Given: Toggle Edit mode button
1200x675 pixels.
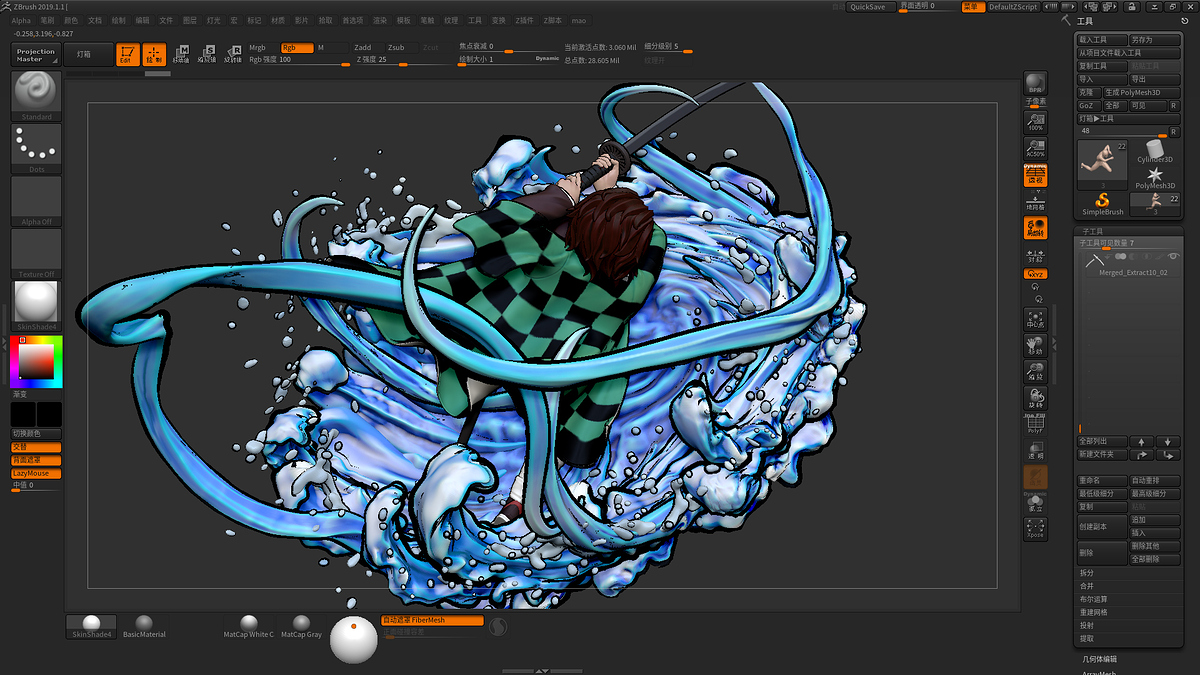Looking at the screenshot, I should coord(127,55).
